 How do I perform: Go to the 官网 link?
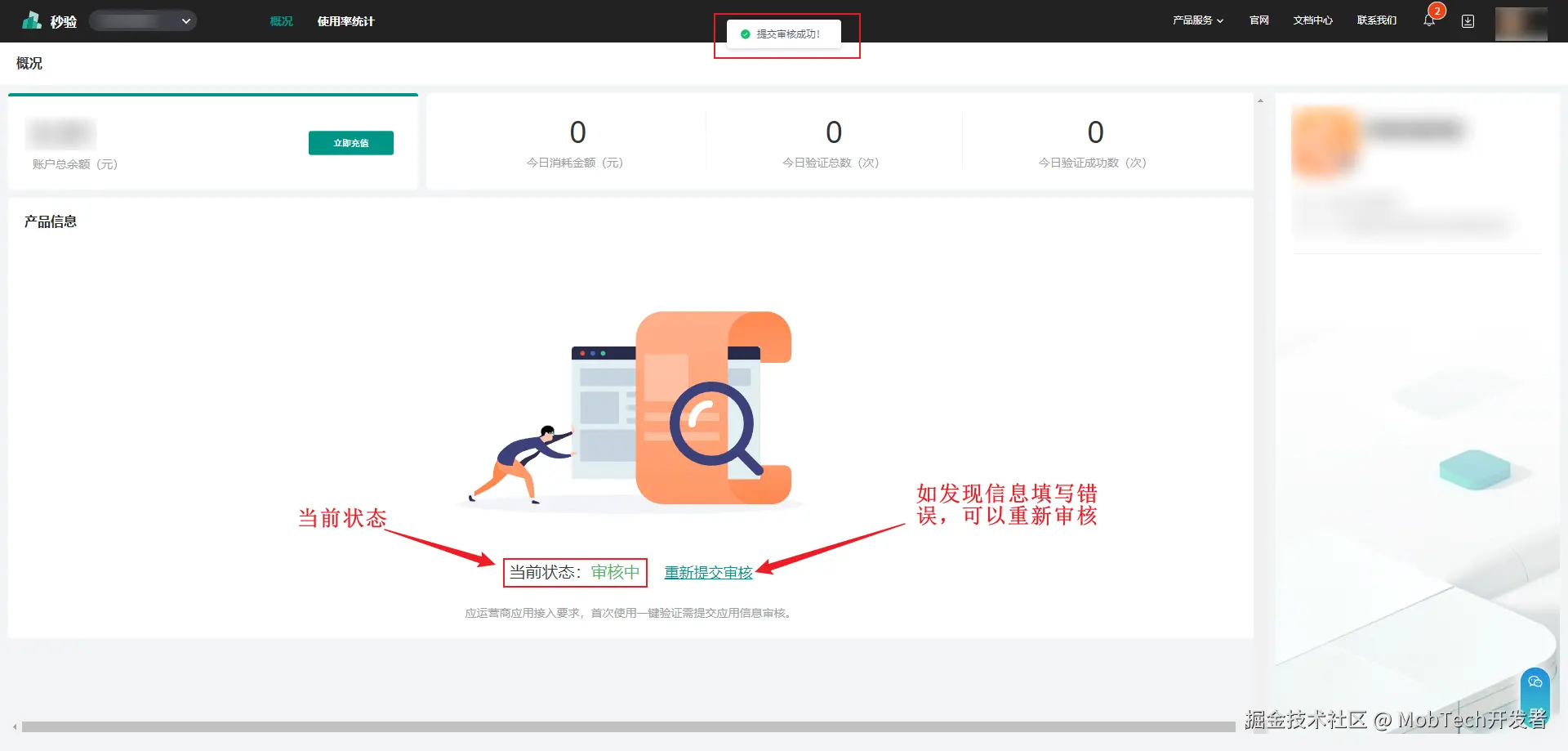[1258, 20]
